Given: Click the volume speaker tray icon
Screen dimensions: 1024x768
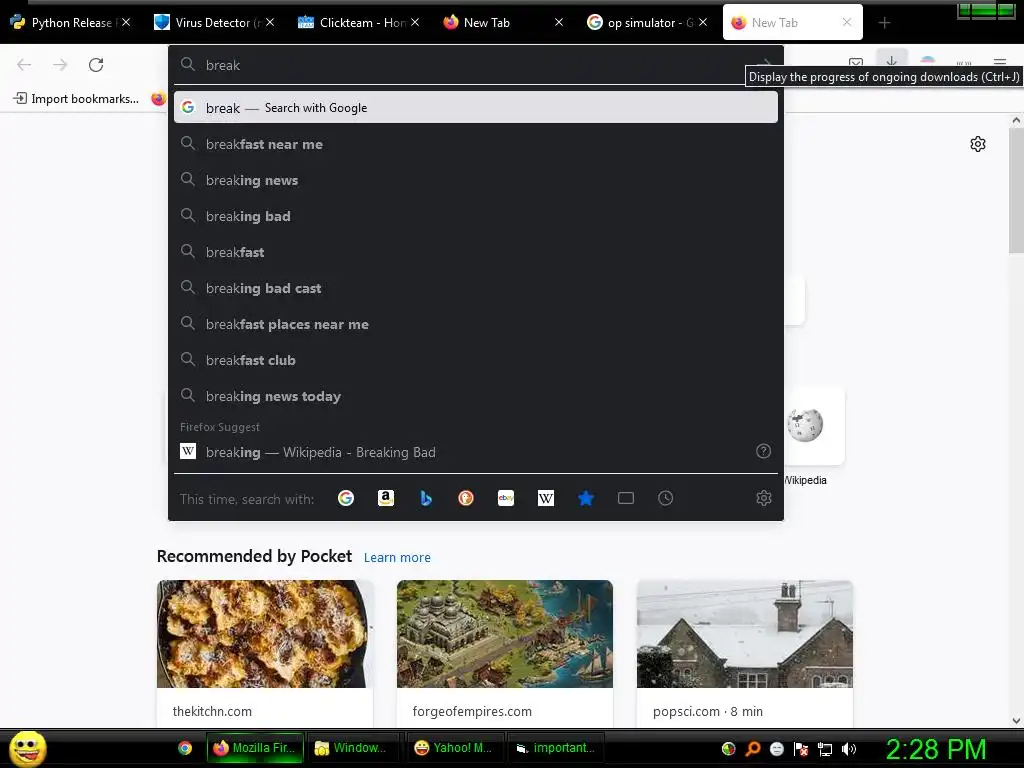Looking at the screenshot, I should [849, 749].
